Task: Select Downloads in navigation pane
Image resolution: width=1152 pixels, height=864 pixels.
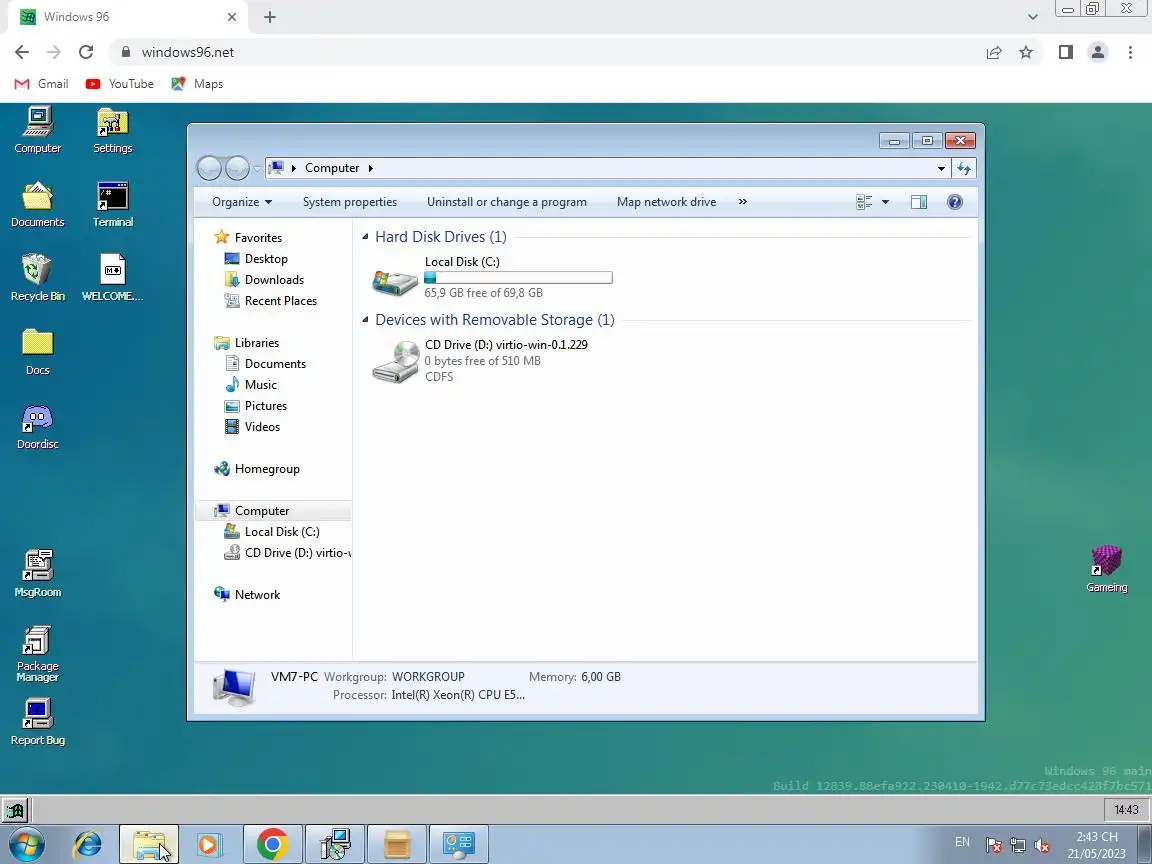Action: point(263,280)
